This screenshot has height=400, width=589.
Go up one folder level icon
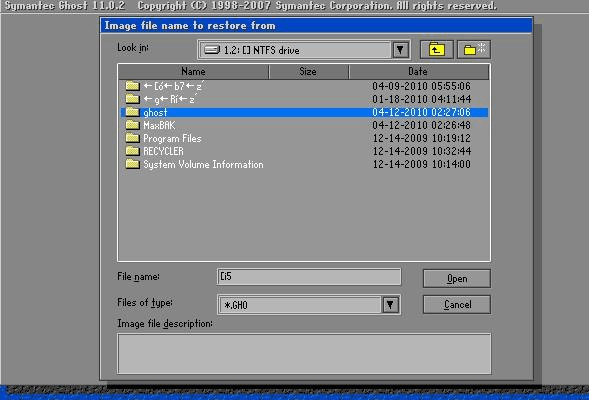point(436,50)
